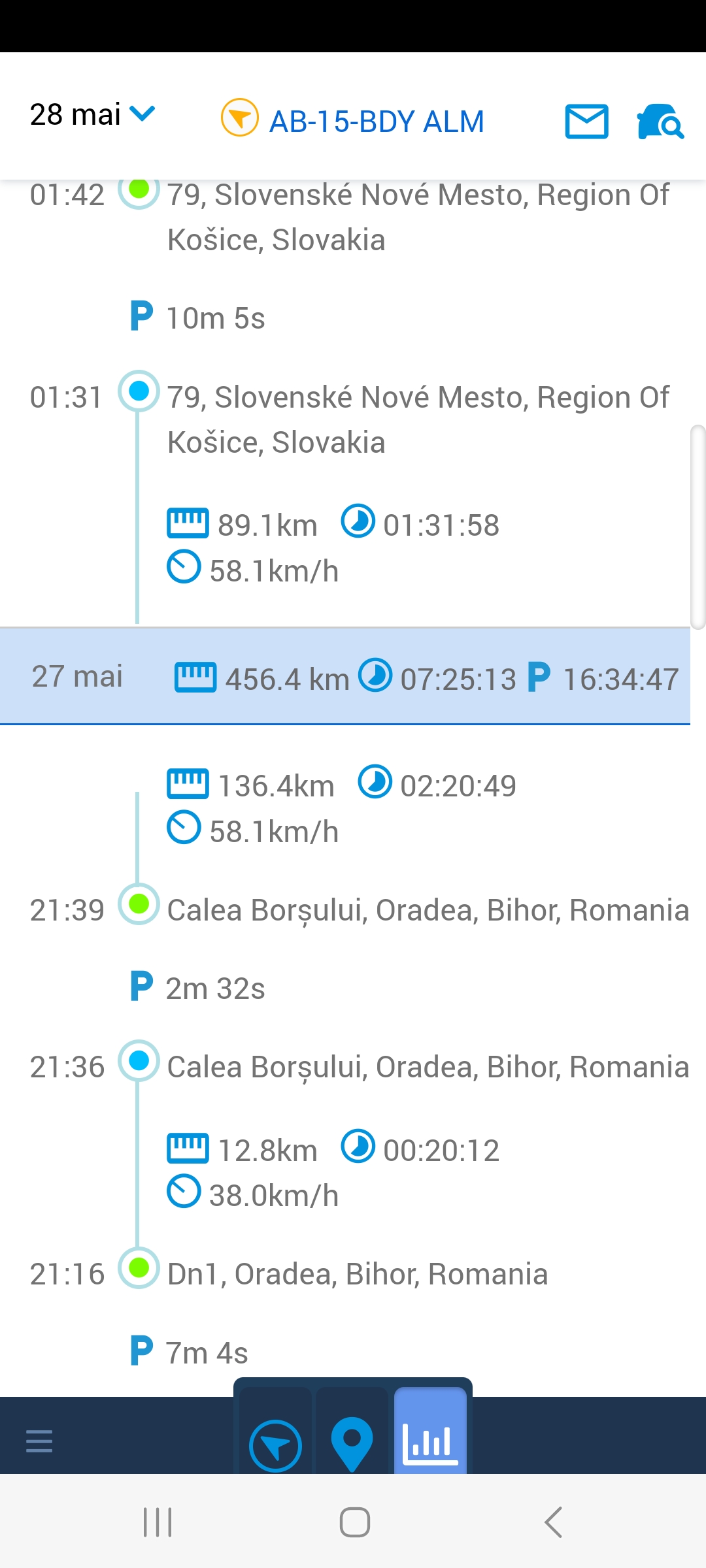The width and height of the screenshot is (706, 1568).
Task: Switch to the live tracking arrow tab
Action: click(275, 1445)
